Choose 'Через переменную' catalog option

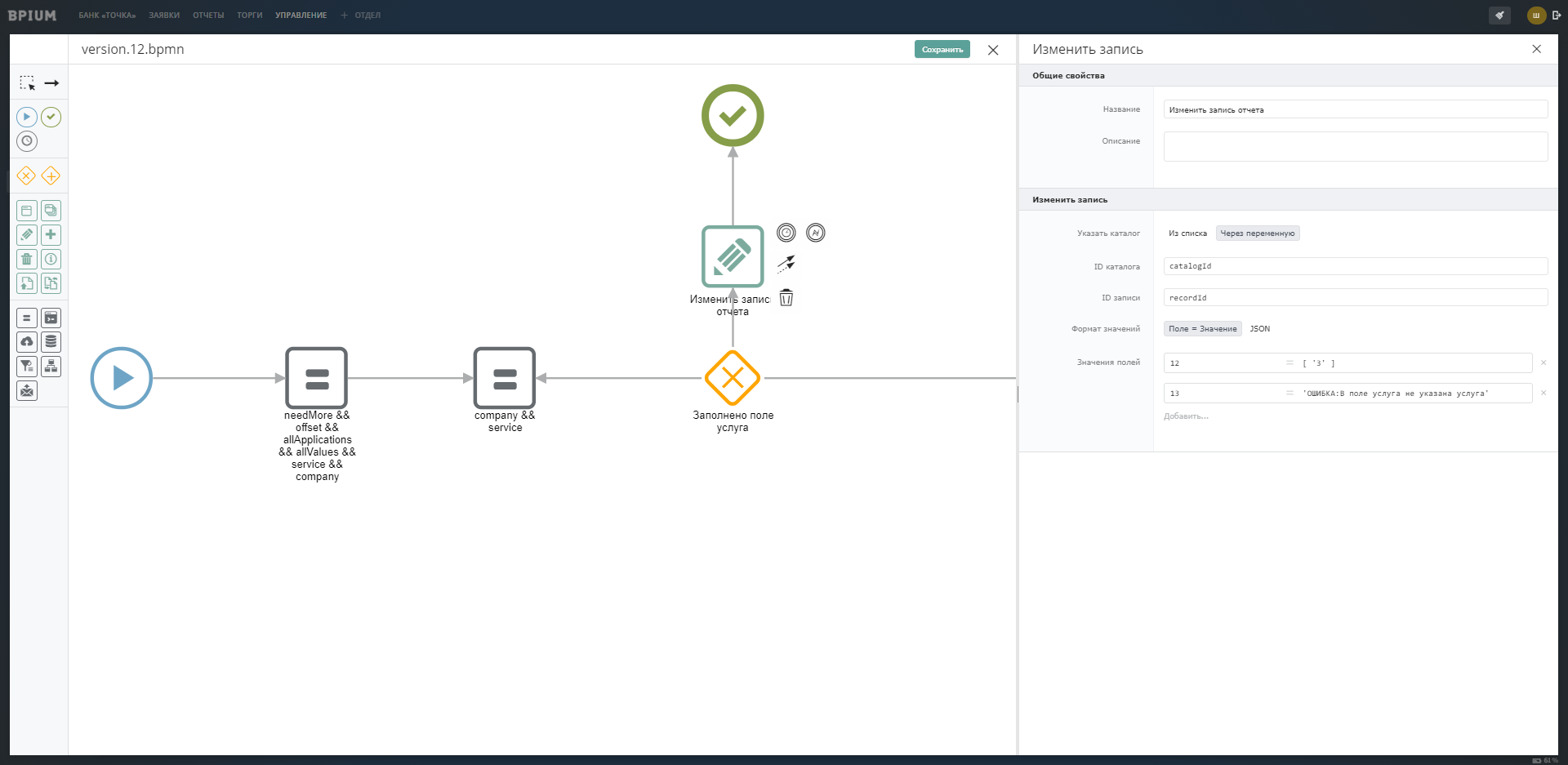1257,234
